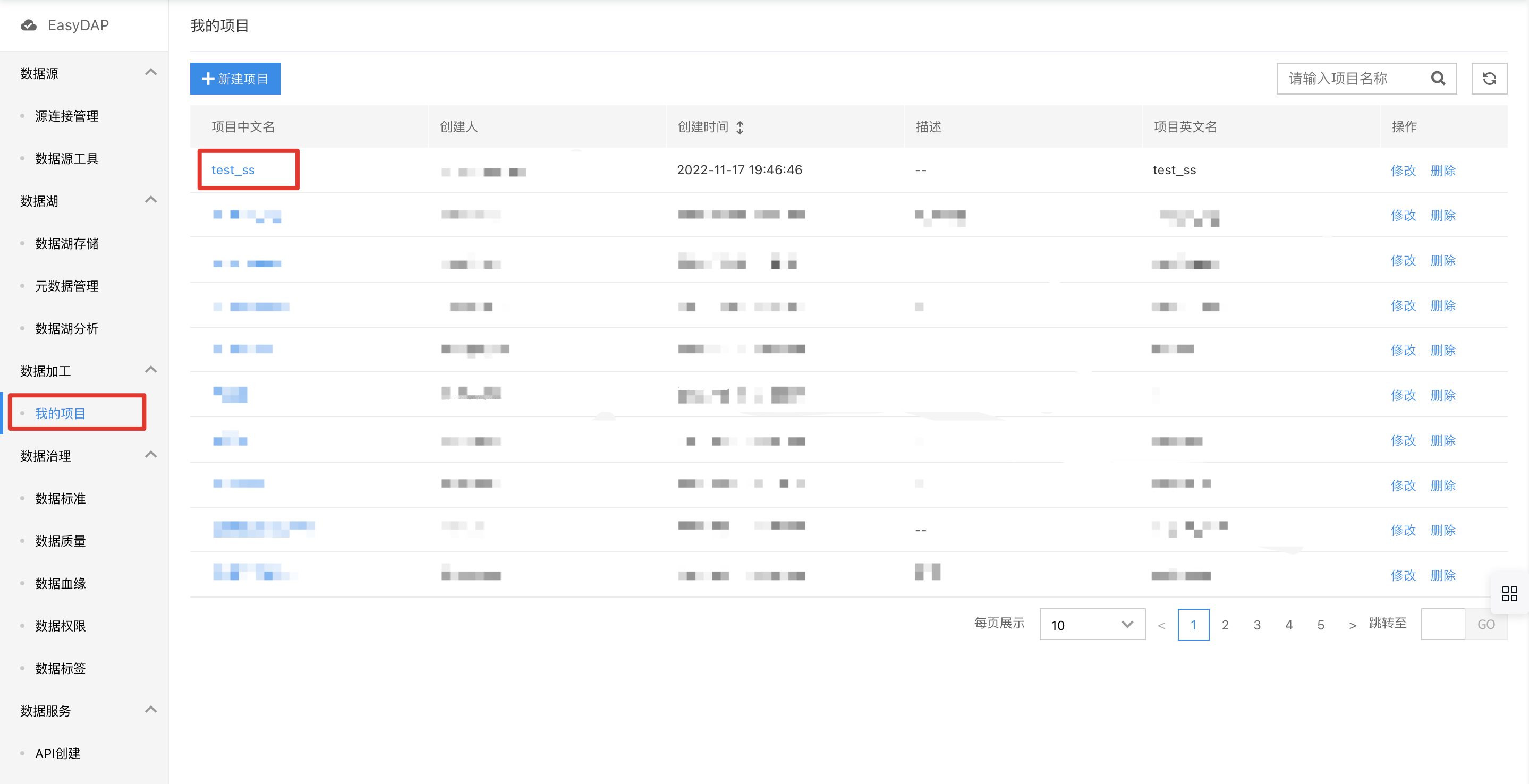Viewport: 1529px width, 784px height.
Task: Click 项目英文名 column header
Action: coord(1185,126)
